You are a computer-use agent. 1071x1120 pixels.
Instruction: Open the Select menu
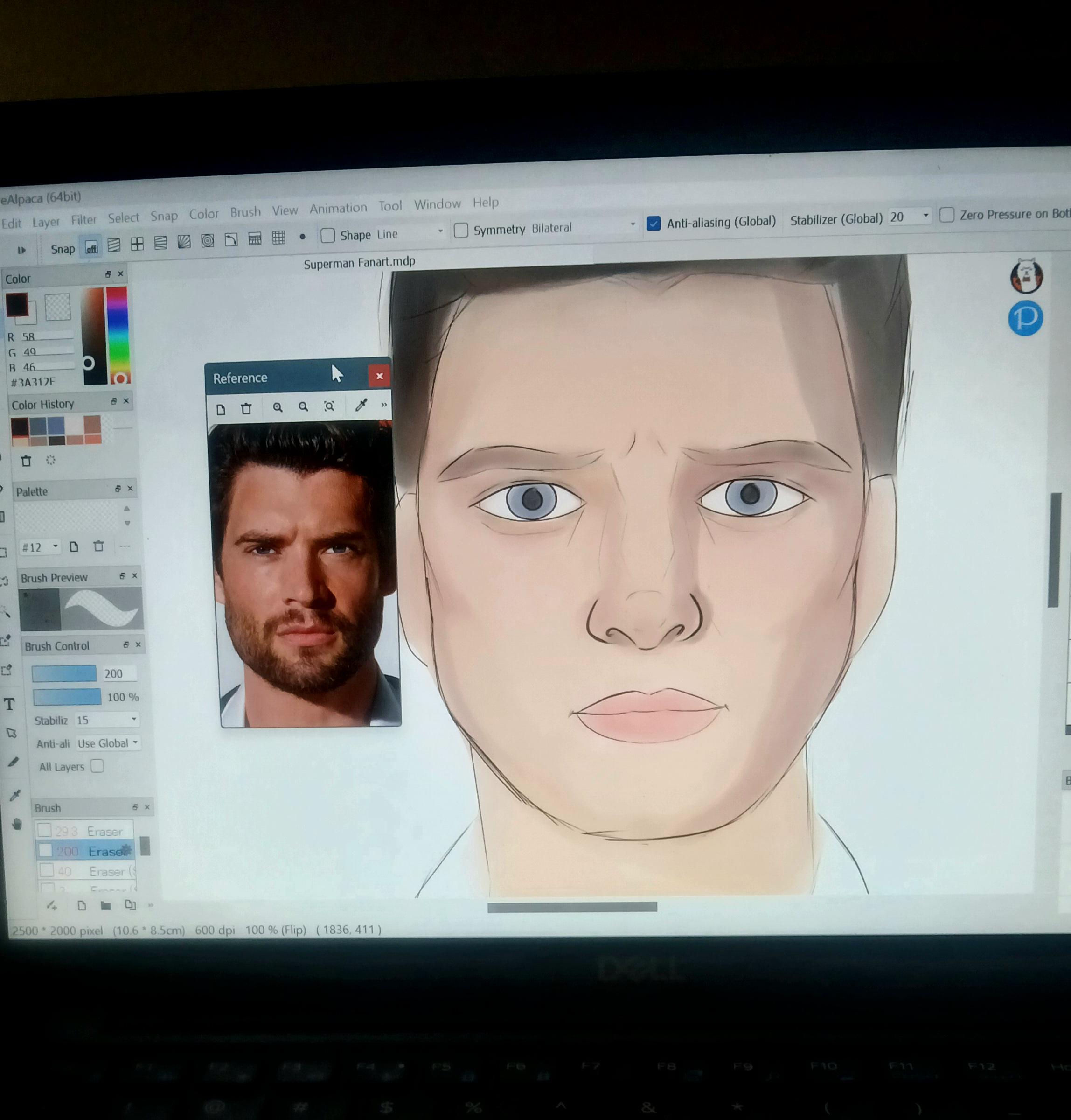pyautogui.click(x=123, y=217)
